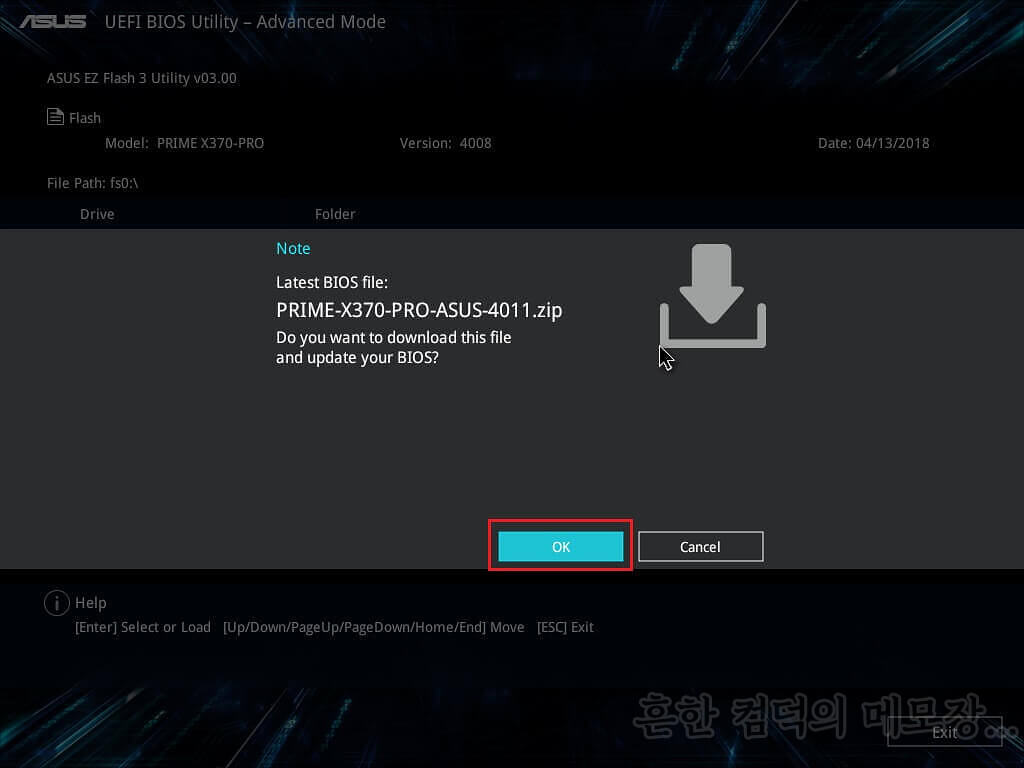
Task: Click the File Path fs0:\ text
Action: [x=93, y=183]
